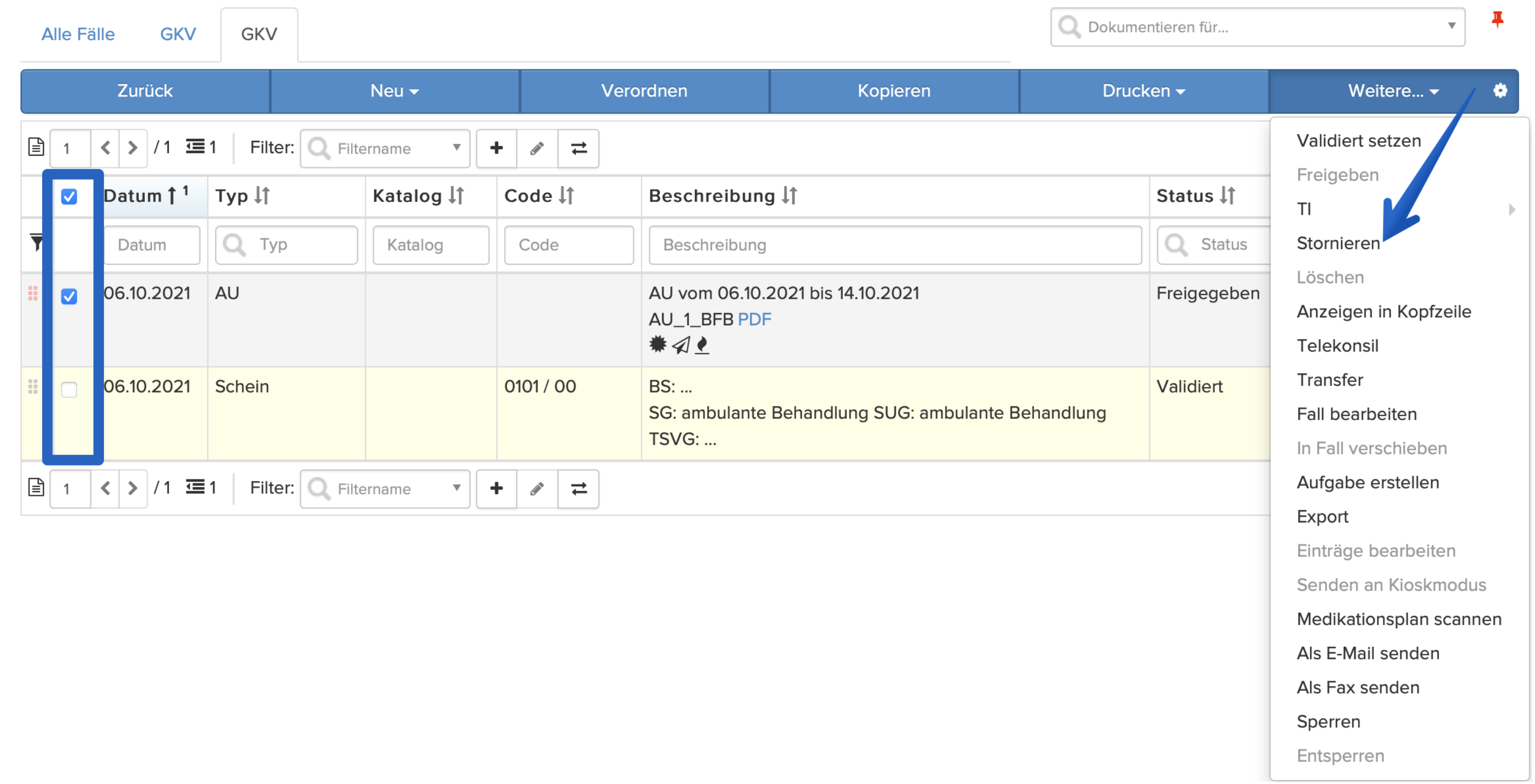Click drag handle of AU row
This screenshot has height=784, width=1535.
click(x=33, y=293)
